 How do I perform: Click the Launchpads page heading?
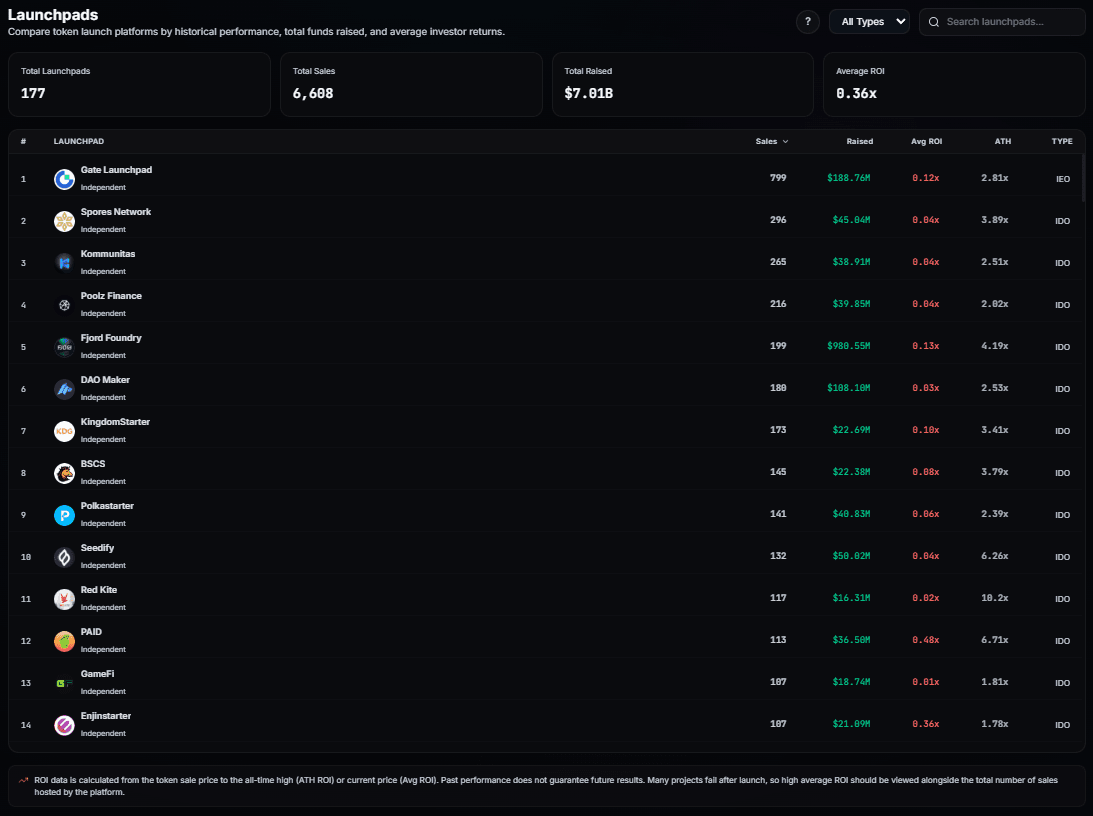tap(53, 15)
